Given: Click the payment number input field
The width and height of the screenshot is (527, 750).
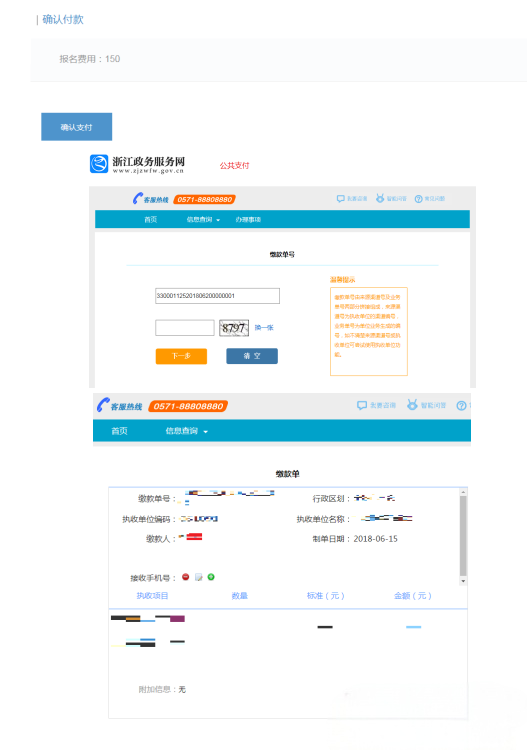Looking at the screenshot, I should coord(218,296).
